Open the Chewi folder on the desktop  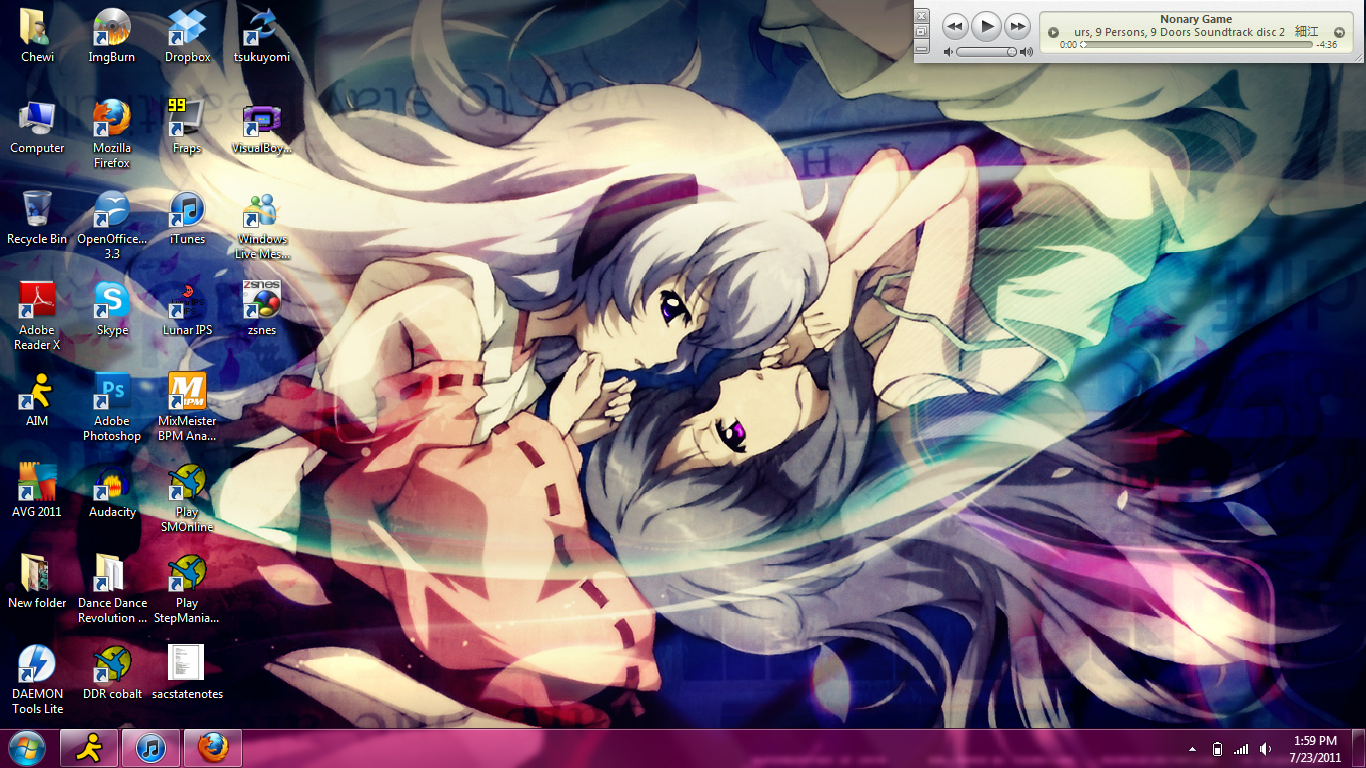coord(37,36)
